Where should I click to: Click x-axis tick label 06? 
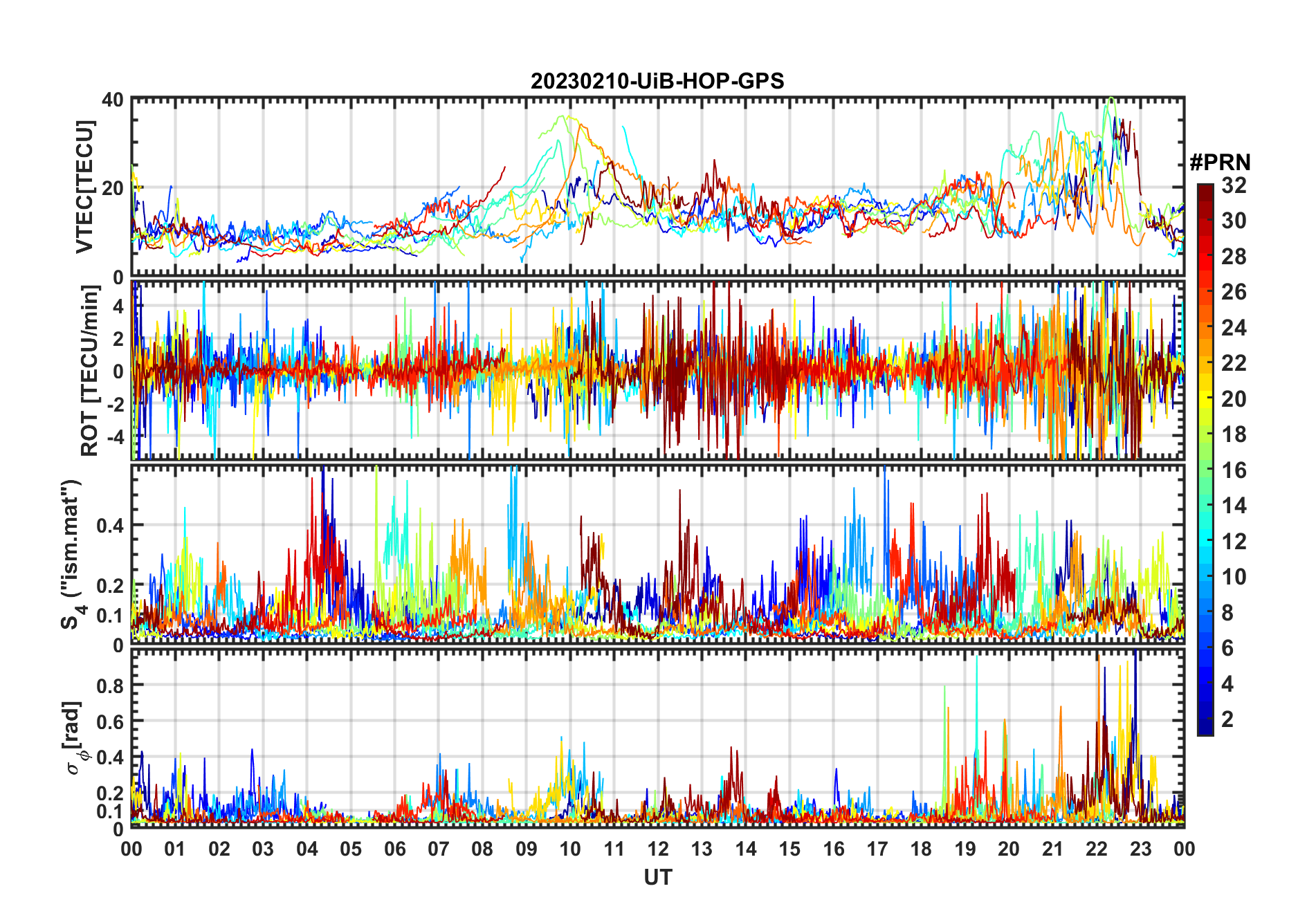[394, 849]
